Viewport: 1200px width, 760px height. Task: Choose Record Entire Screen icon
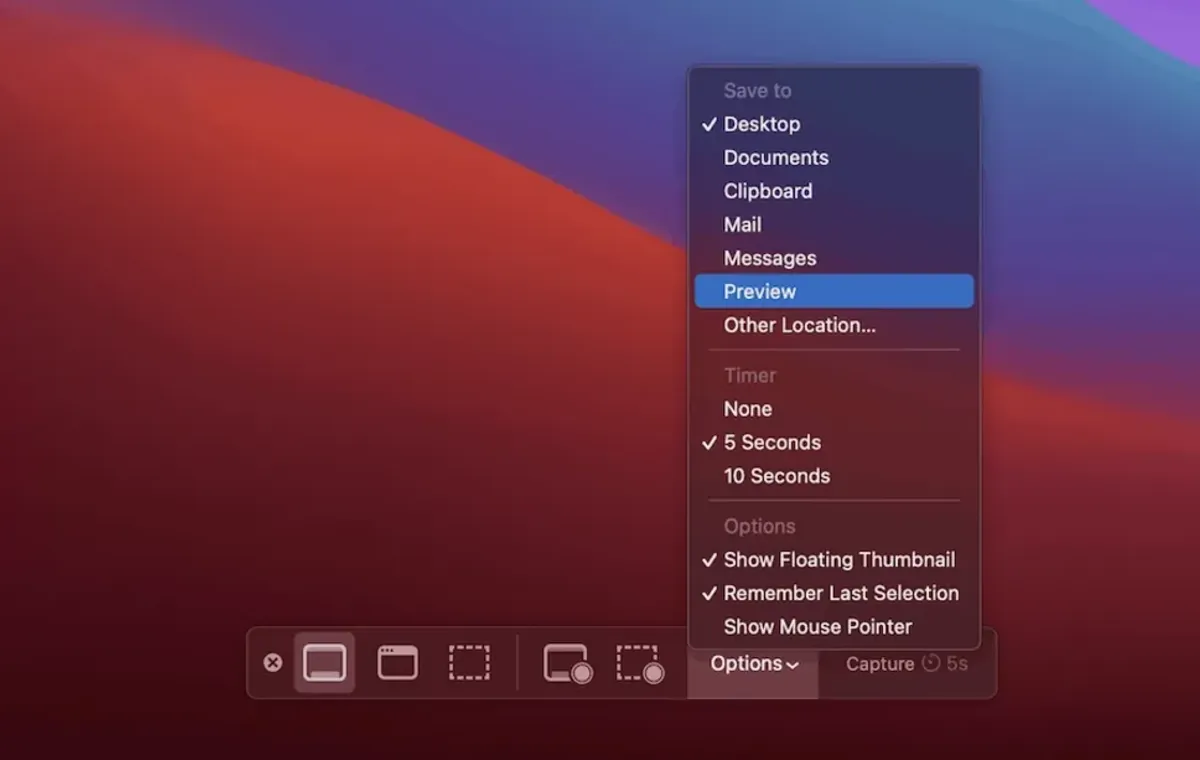(567, 664)
